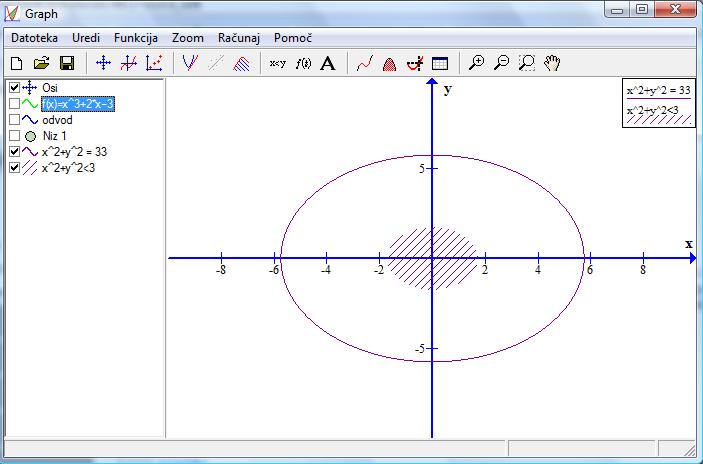Uncheck the Osi axes checkbox
The width and height of the screenshot is (703, 464).
coord(14,88)
